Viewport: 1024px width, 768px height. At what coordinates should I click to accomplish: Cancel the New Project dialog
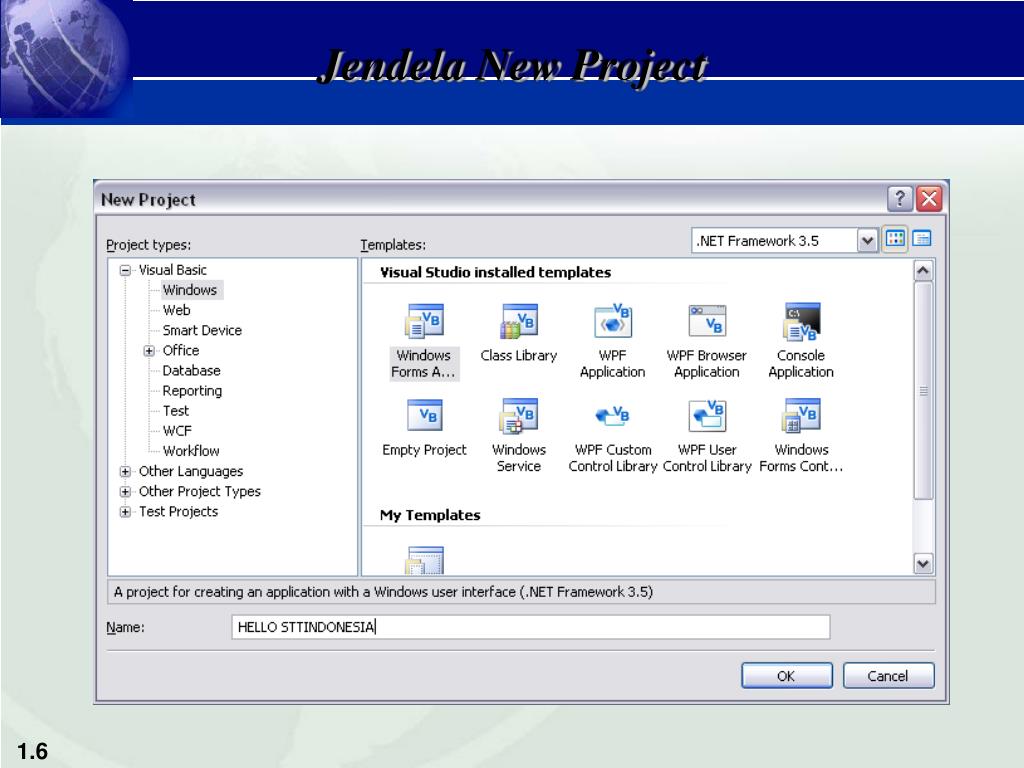[x=888, y=676]
